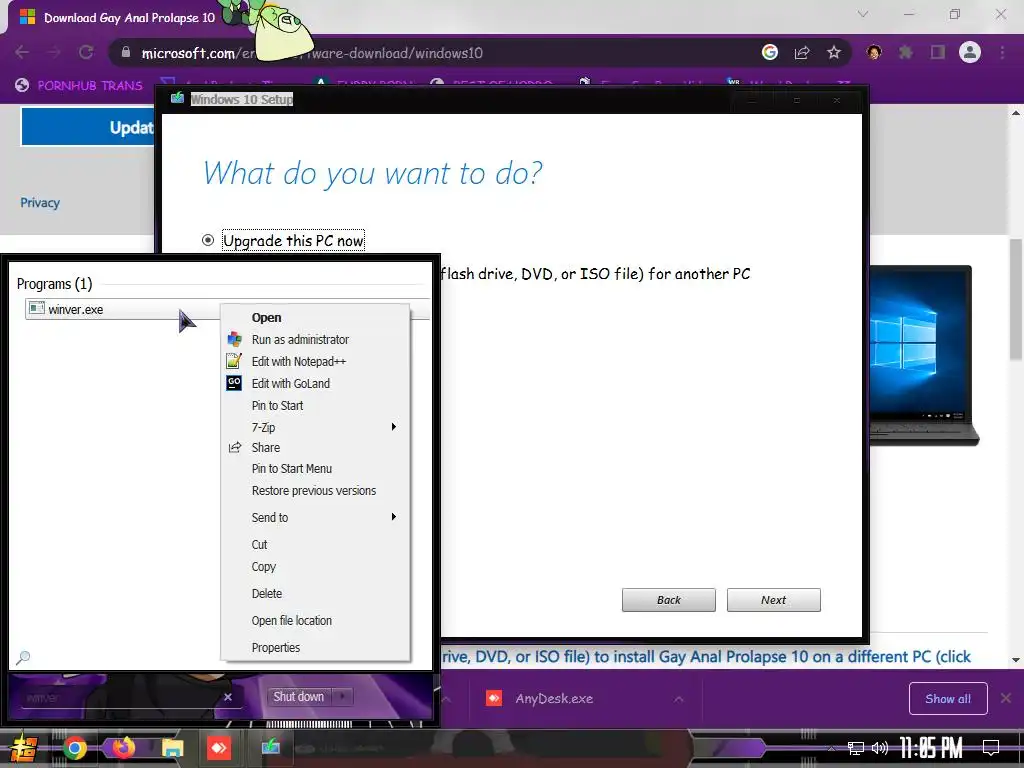The image size is (1024, 768).
Task: Select 'Upgrade this PC now' radio button
Action: point(208,240)
